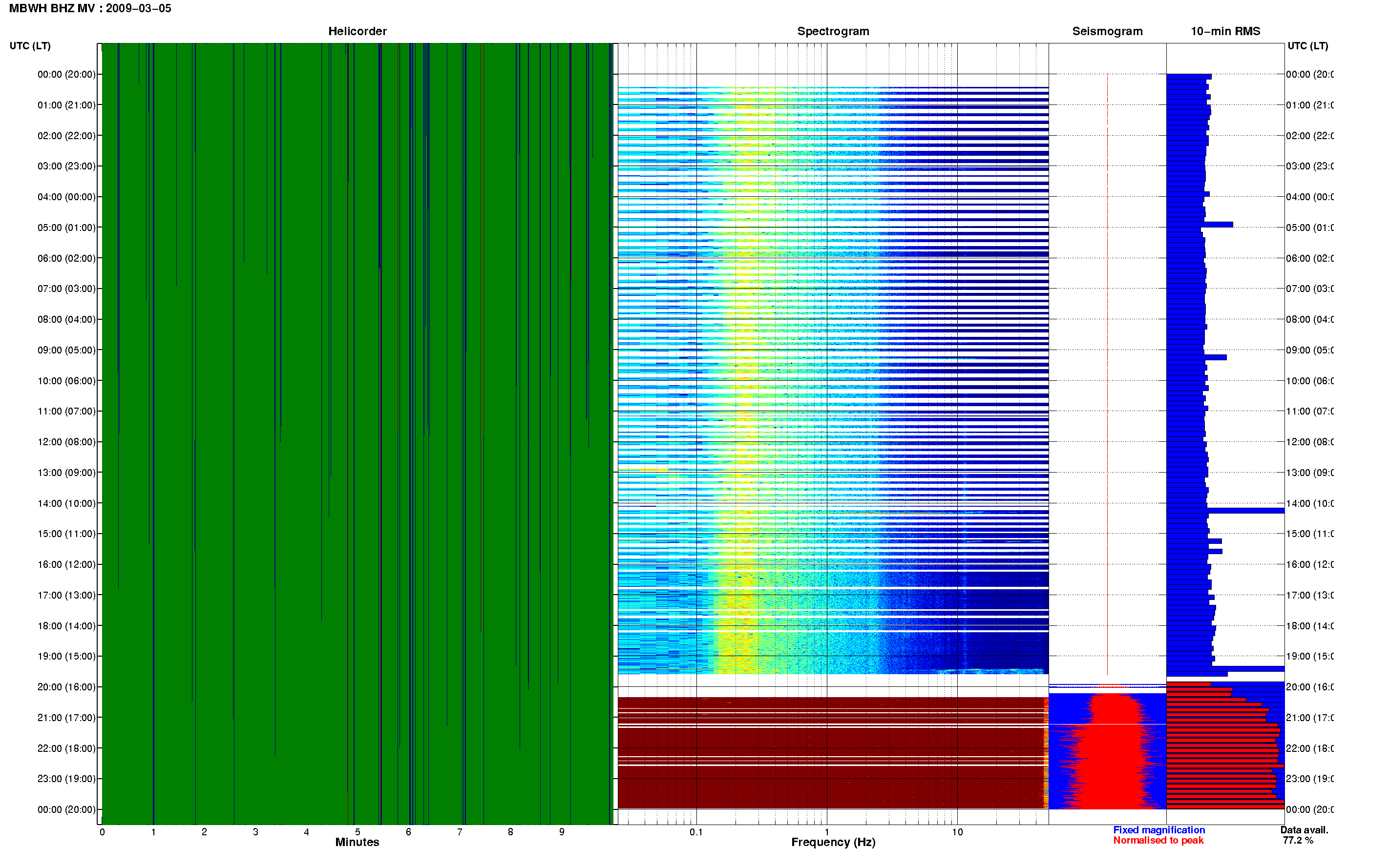Click the time label '09:00 (05:00)'

[66, 350]
